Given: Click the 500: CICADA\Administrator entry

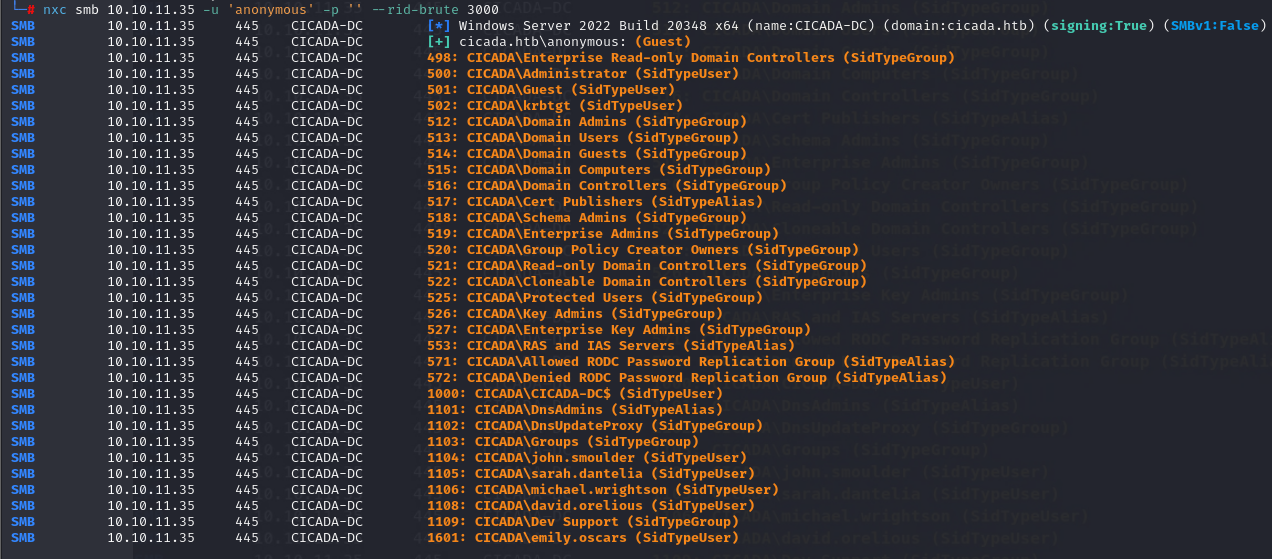Looking at the screenshot, I should 574,74.
